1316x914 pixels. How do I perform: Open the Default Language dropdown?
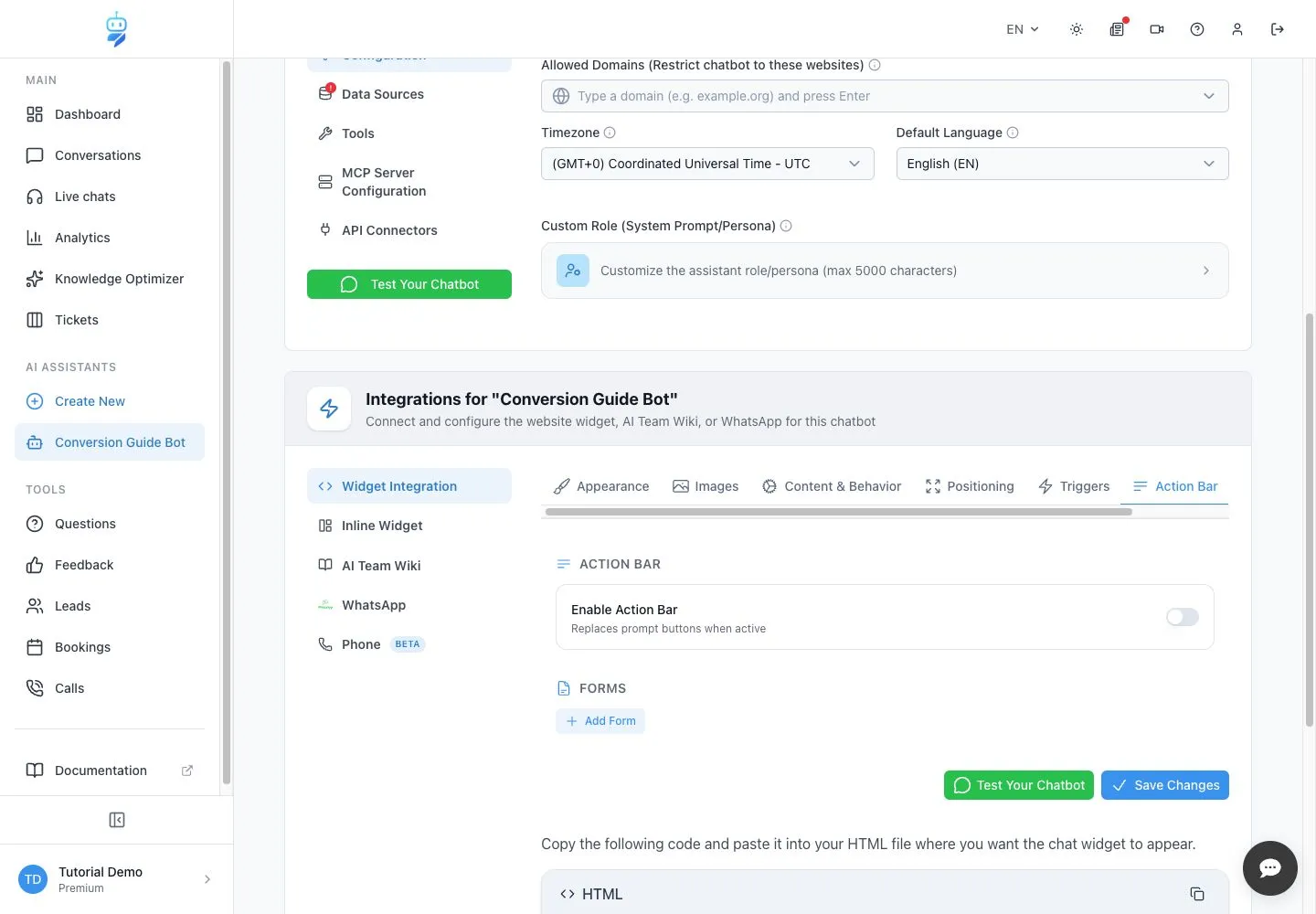pyautogui.click(x=1062, y=164)
